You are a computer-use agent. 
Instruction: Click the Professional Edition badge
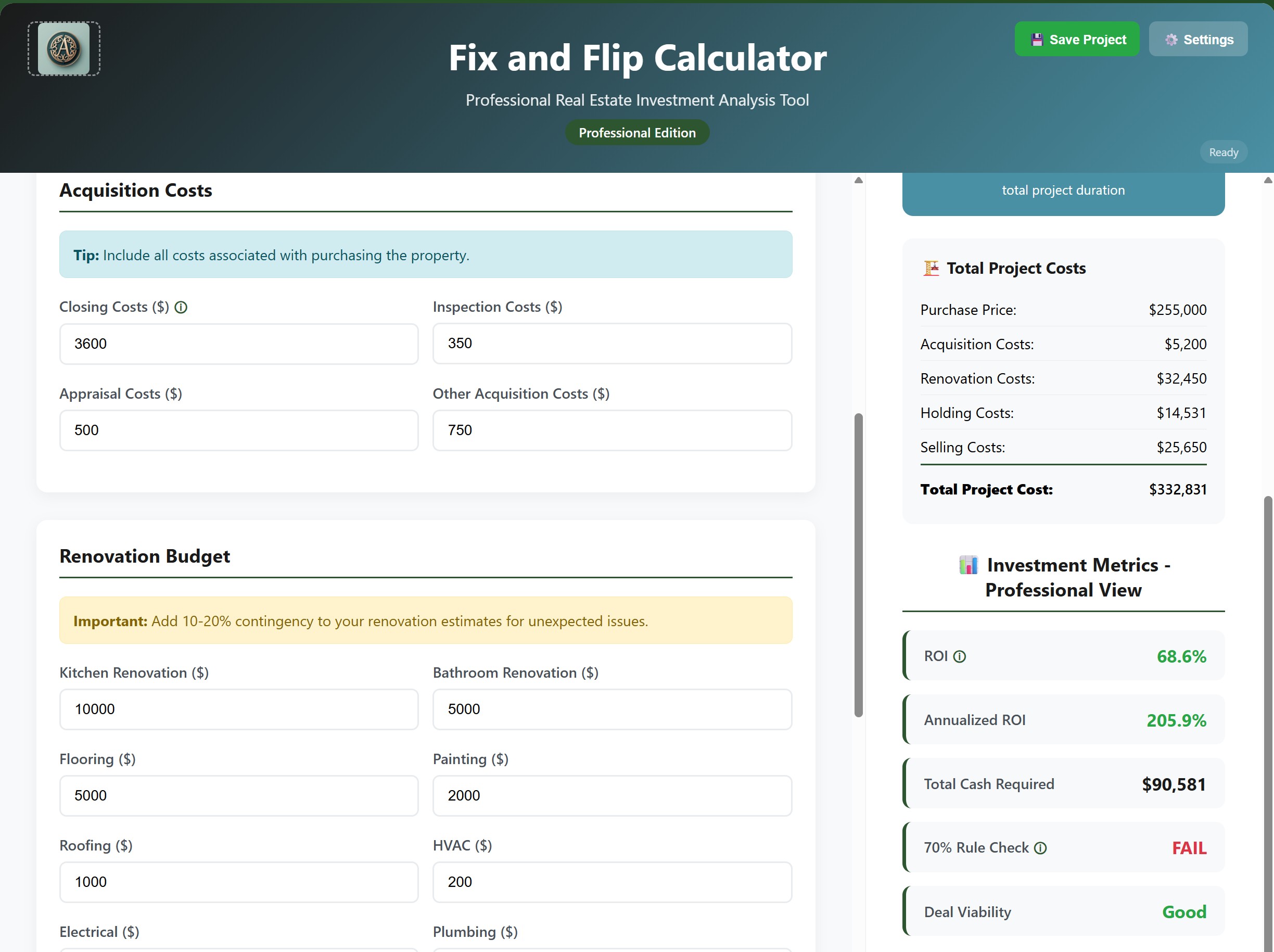pos(637,132)
